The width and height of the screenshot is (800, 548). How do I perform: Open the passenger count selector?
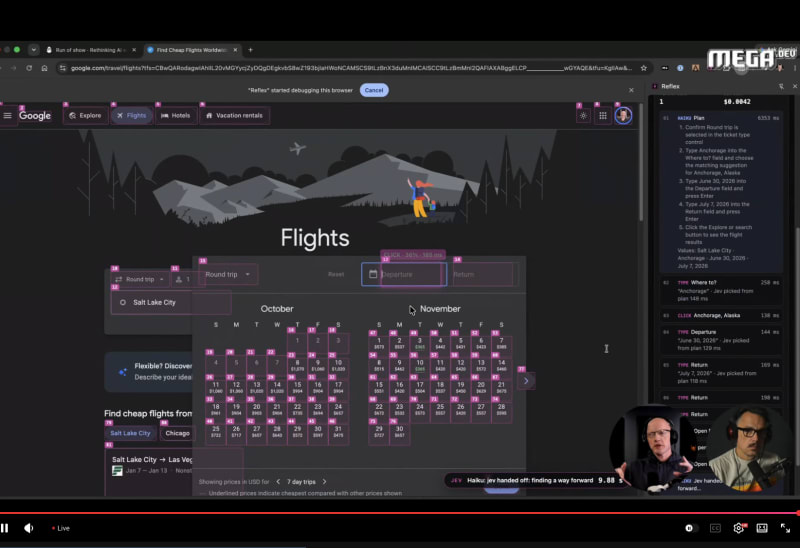(x=183, y=280)
